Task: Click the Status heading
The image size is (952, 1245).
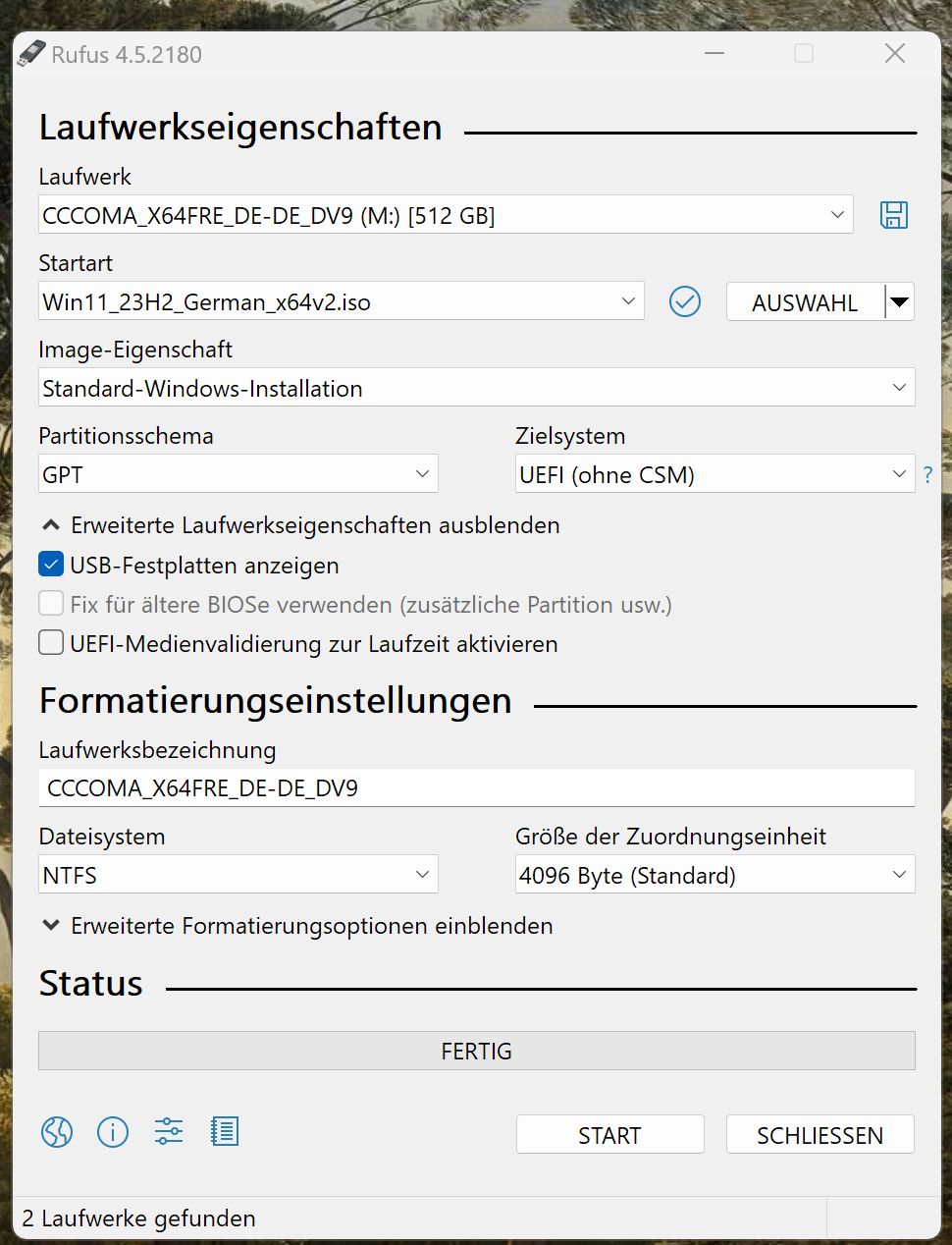Action: point(90,984)
